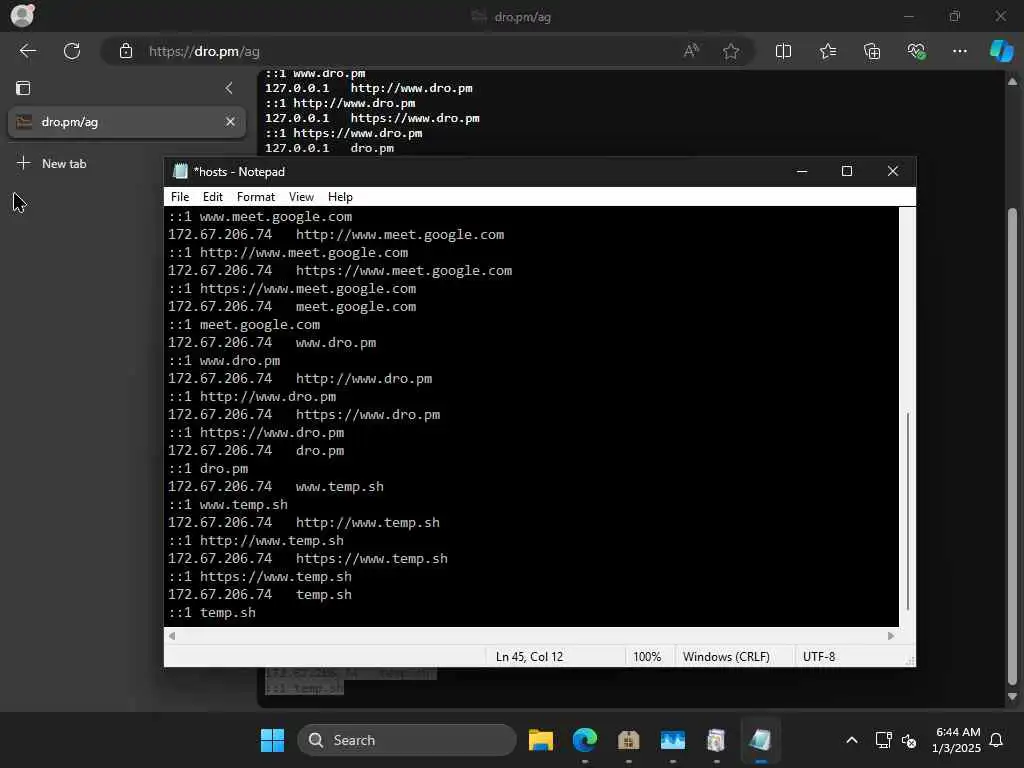Click the Notepad taskbar icon
This screenshot has width=1024, height=768.
760,740
